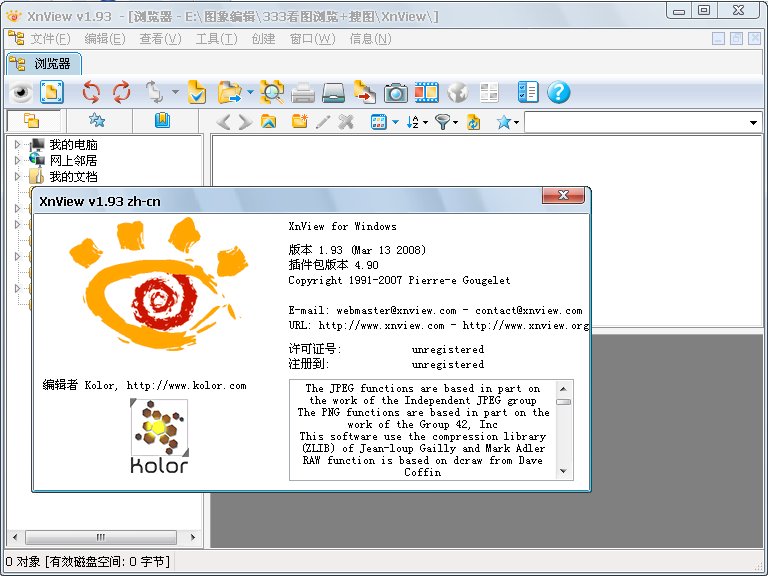Click the XnView eye logo in about dialog
768x576 pixels.
[x=159, y=284]
